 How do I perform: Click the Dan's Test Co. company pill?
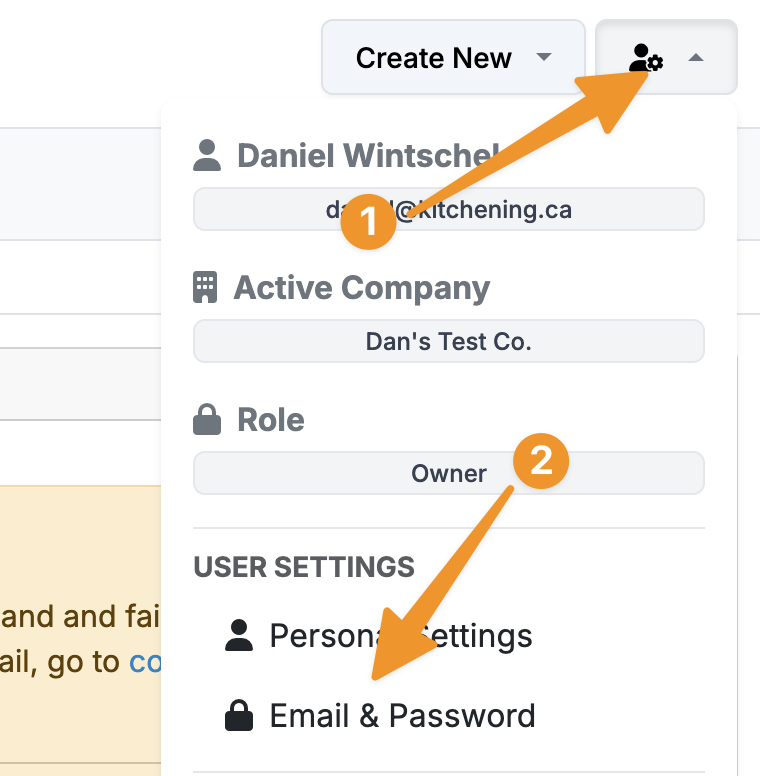[448, 341]
